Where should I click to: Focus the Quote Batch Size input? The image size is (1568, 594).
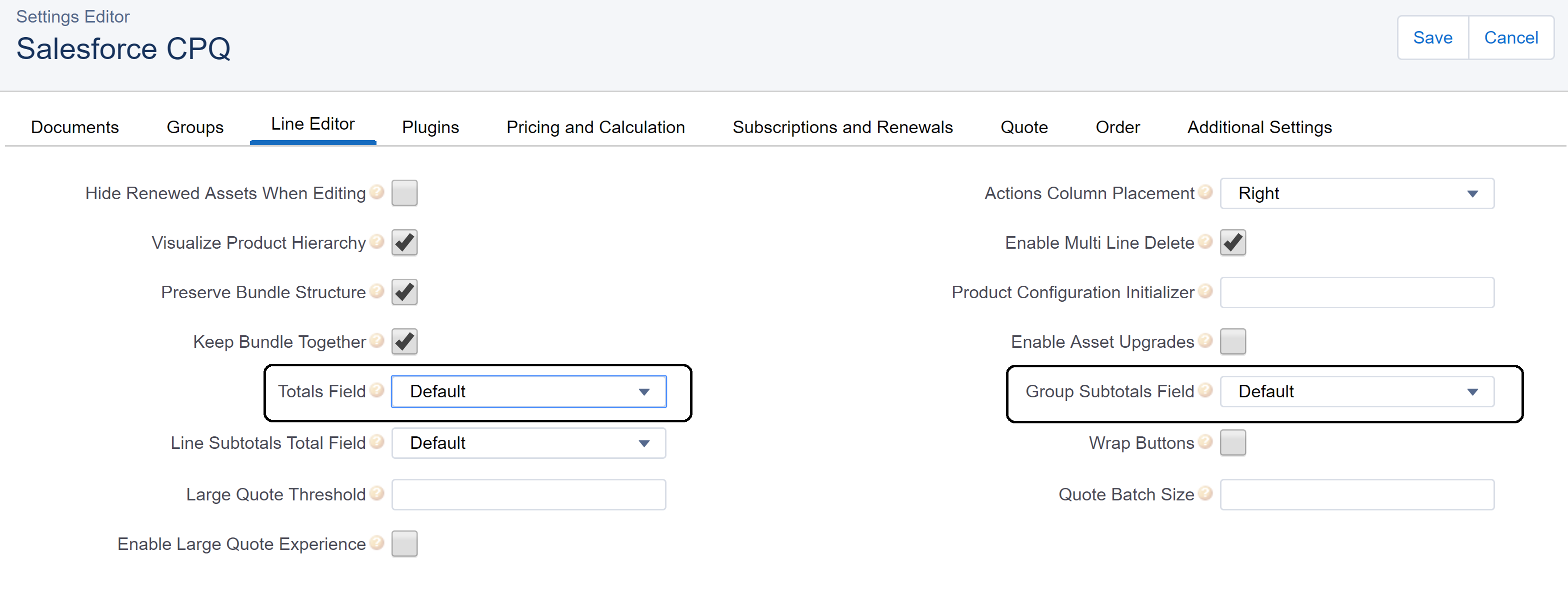[x=1357, y=494]
